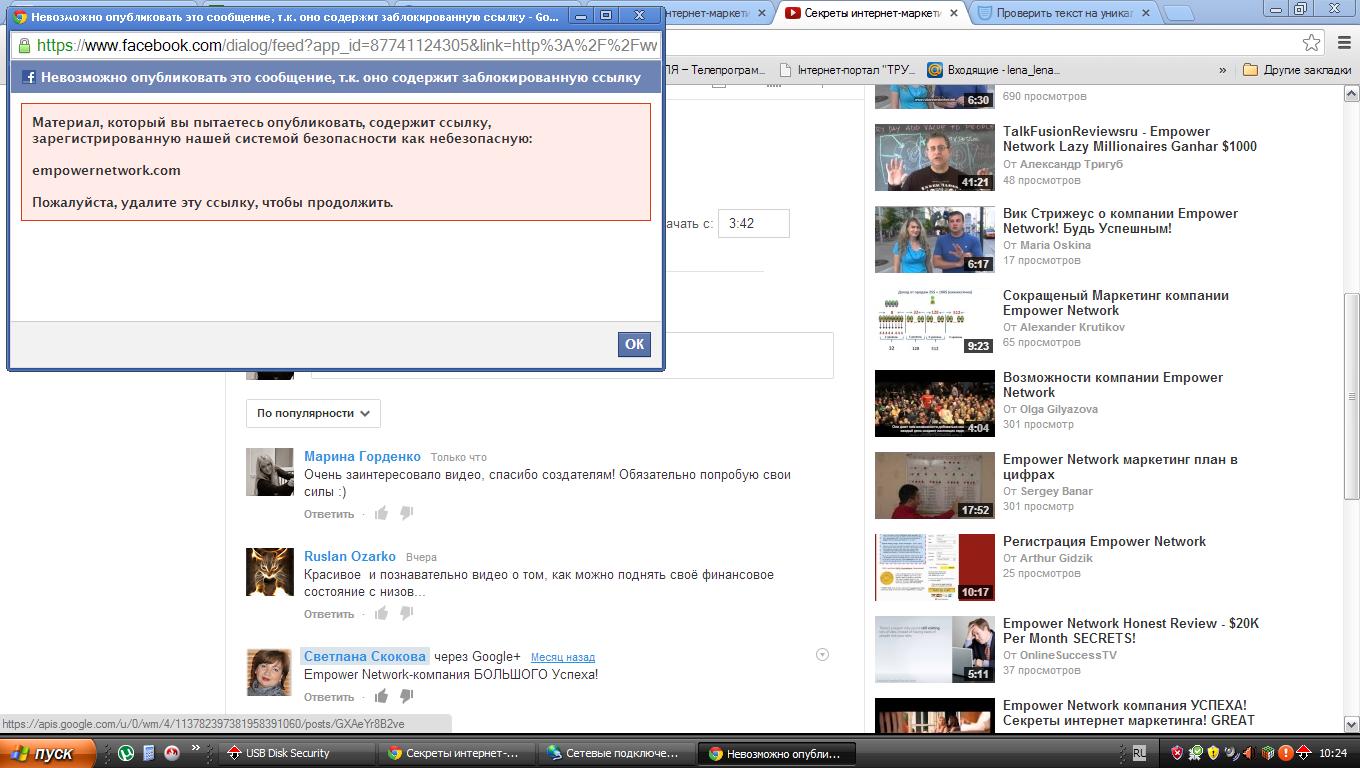1360x768 pixels.
Task: Open a new Chrome tab
Action: pos(1179,13)
